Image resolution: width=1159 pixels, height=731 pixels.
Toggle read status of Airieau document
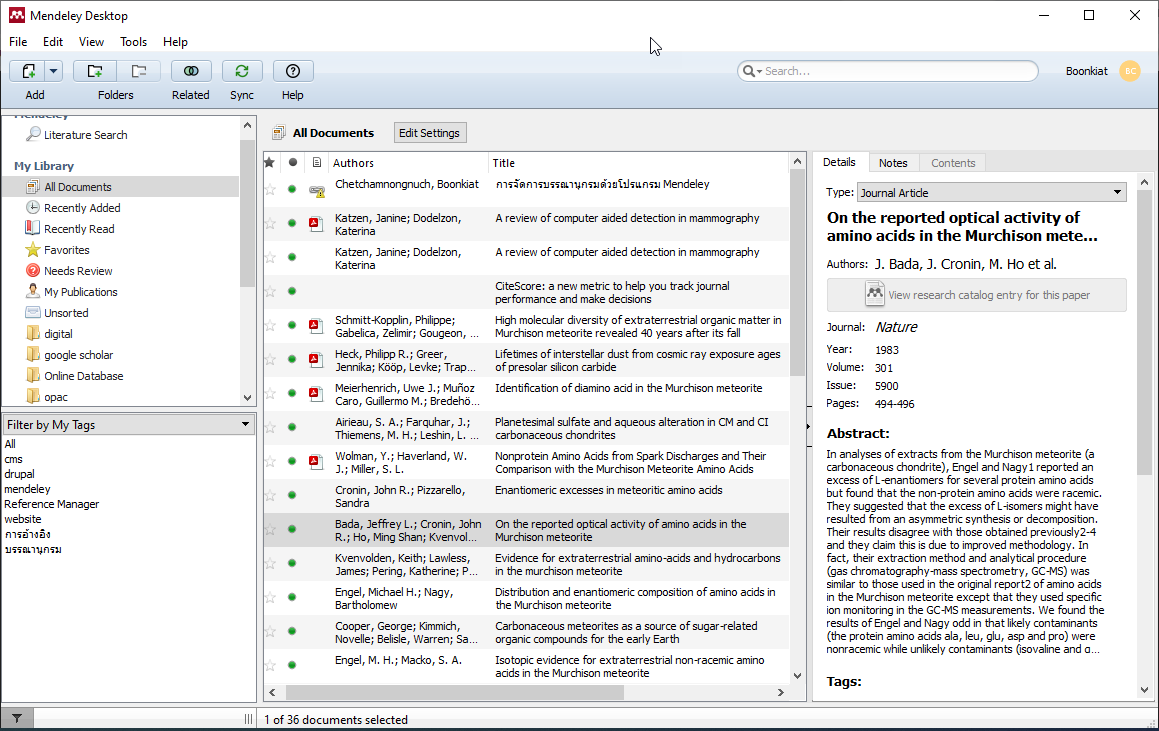[292, 427]
